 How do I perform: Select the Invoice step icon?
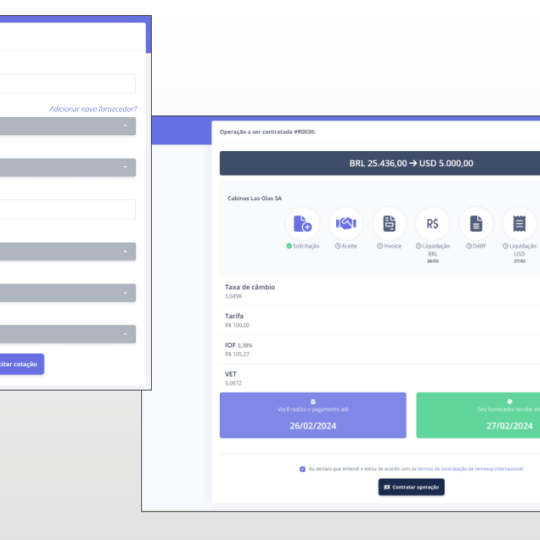[389, 224]
